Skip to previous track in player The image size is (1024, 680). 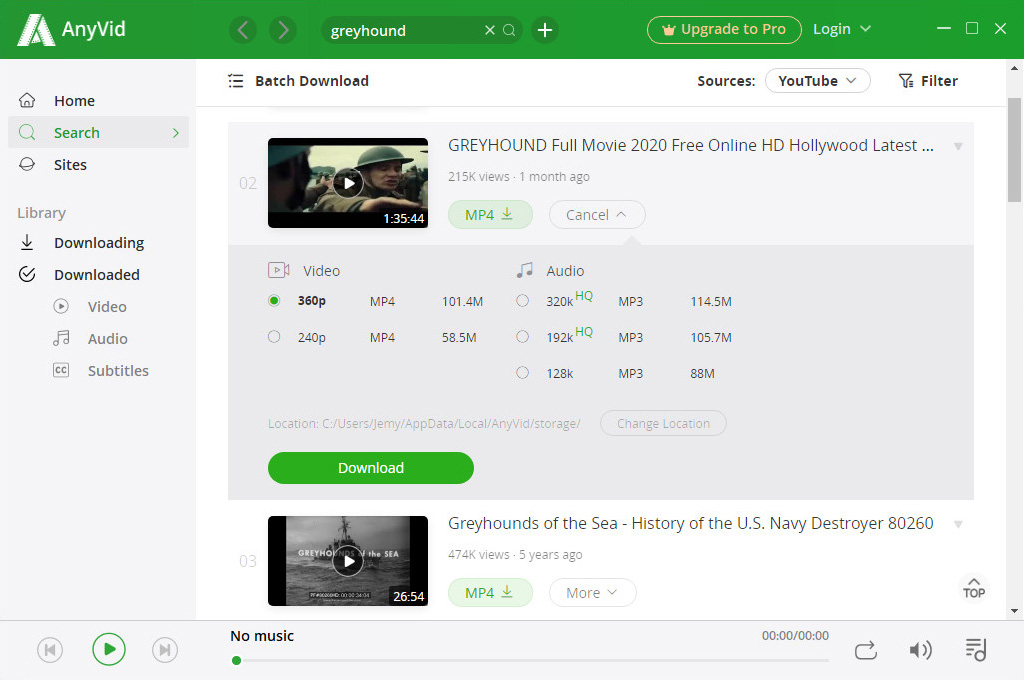tap(50, 650)
